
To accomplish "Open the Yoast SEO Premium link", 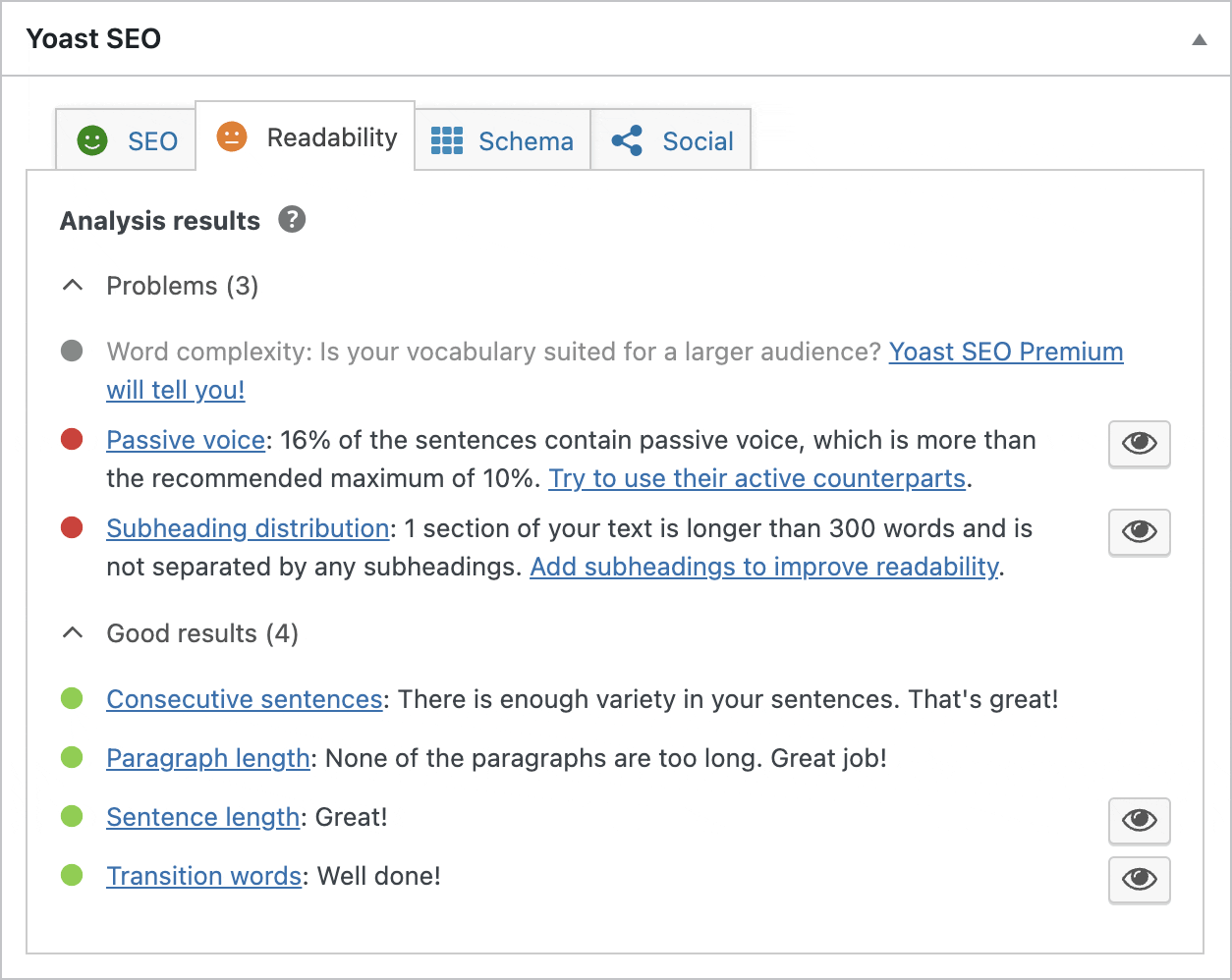I will 1006,352.
